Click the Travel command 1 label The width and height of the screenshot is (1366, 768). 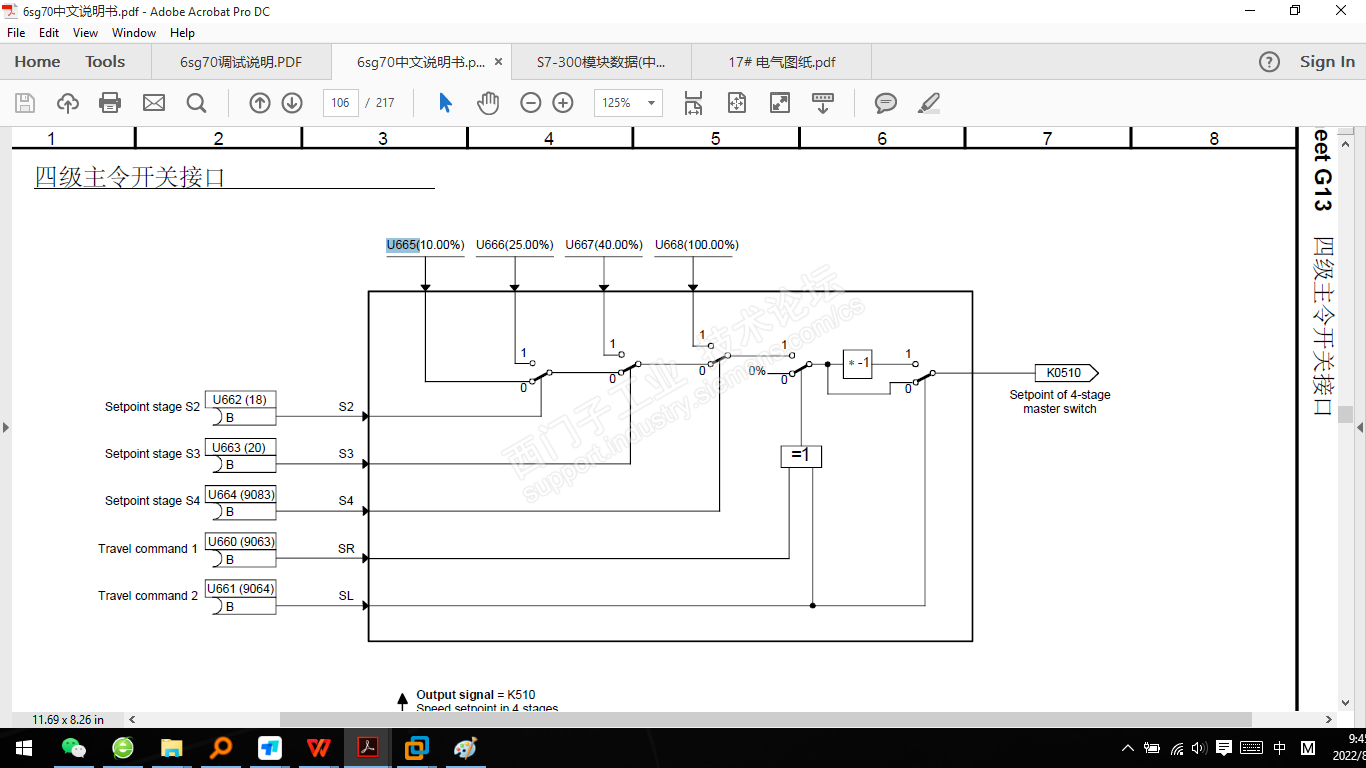click(148, 549)
